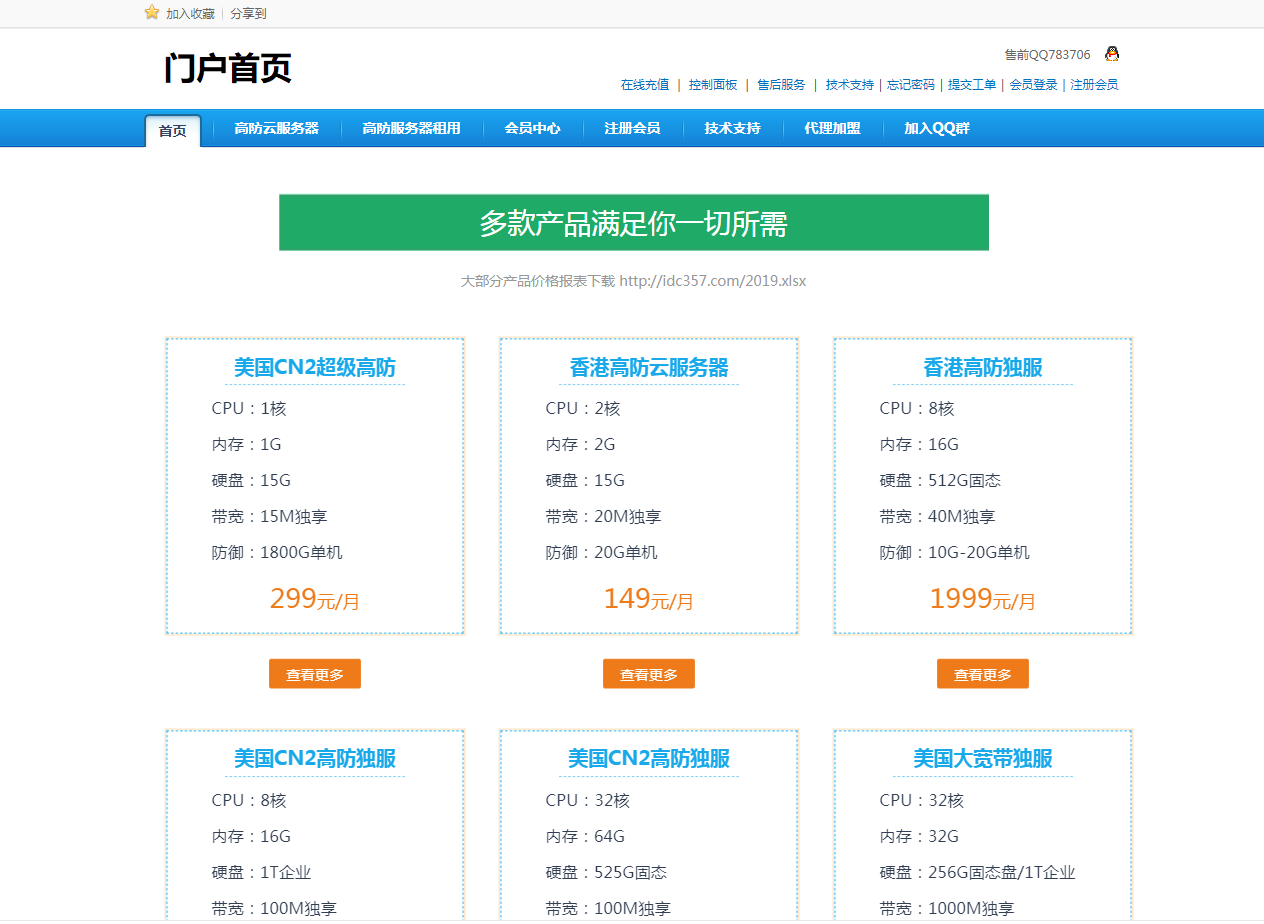The width and height of the screenshot is (1264, 924).
Task: Click the QQ penguin icon
Action: [x=1111, y=54]
